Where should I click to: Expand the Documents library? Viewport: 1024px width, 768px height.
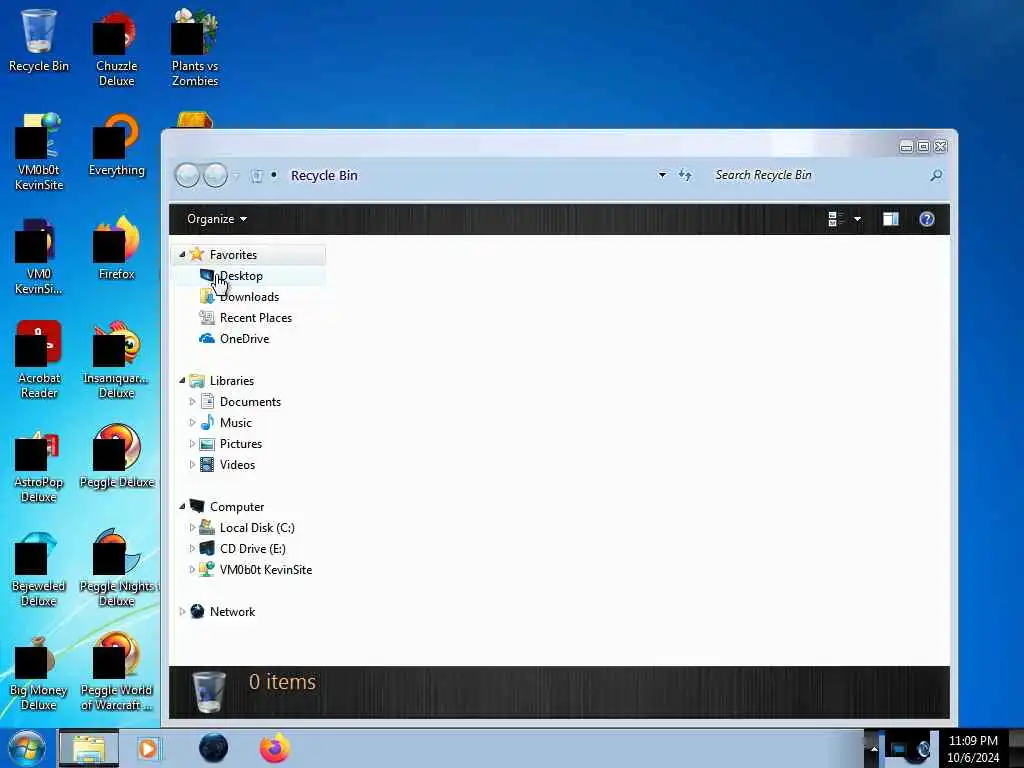click(x=192, y=402)
